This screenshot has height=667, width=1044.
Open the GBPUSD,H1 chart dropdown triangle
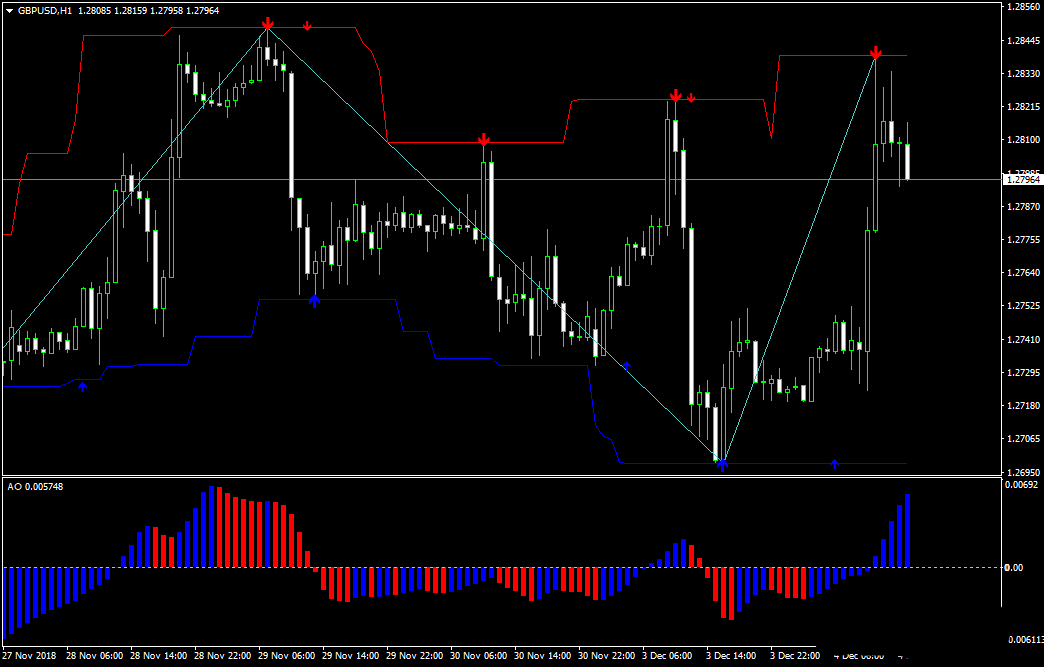9,10
